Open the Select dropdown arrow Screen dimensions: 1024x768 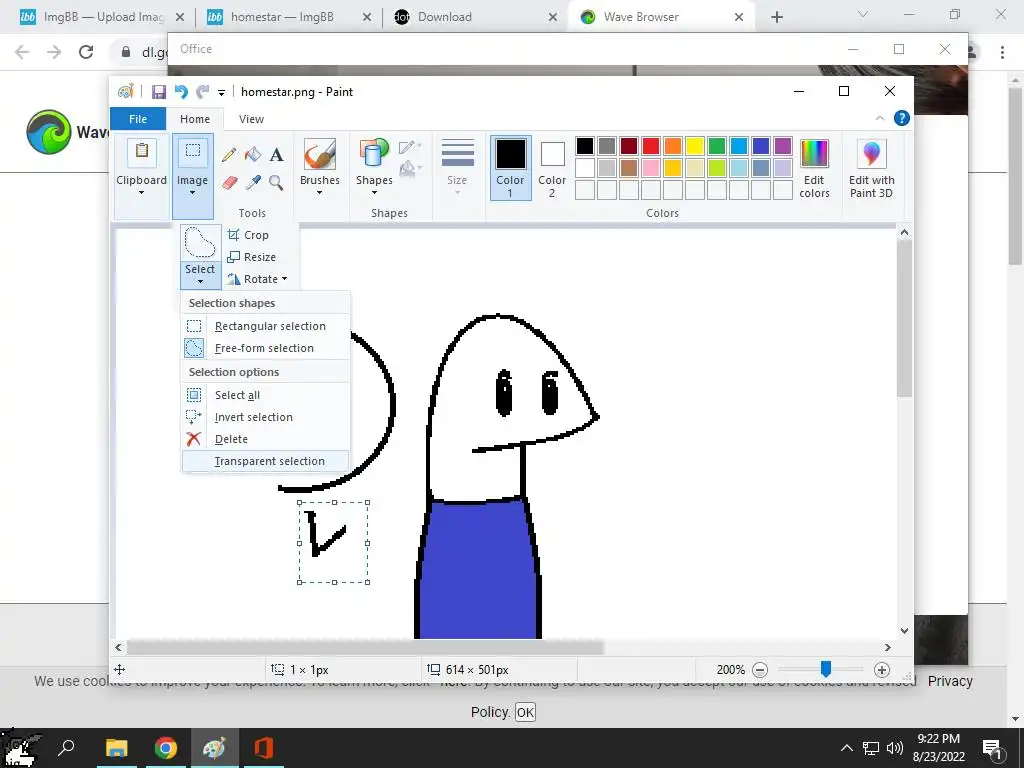(200, 281)
